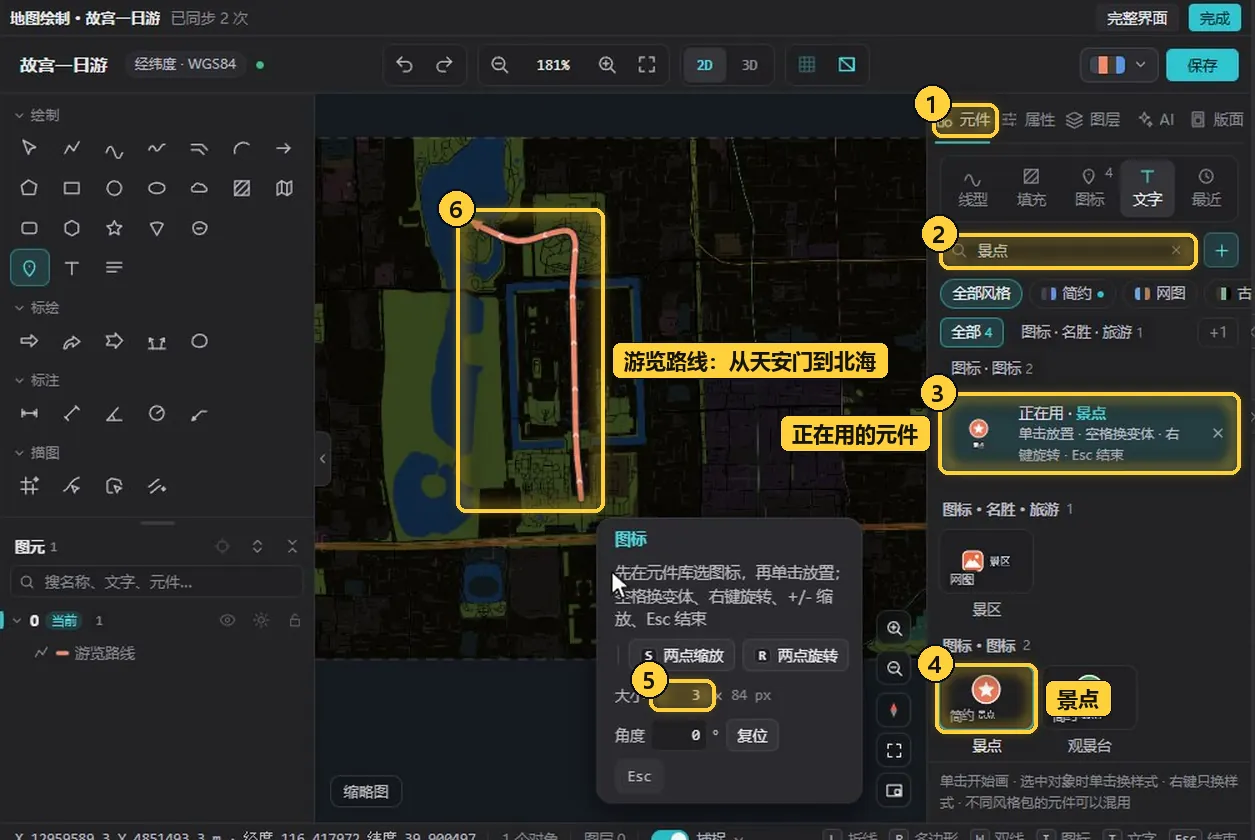Choose the angle annotation tool
The width and height of the screenshot is (1255, 840).
(114, 413)
